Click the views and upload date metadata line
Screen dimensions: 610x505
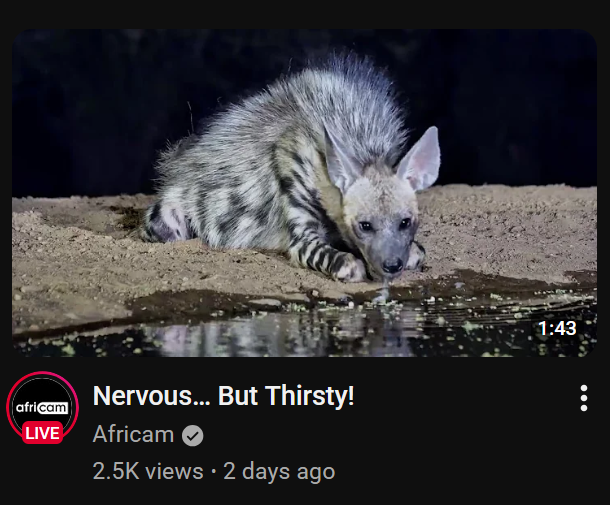pos(214,472)
